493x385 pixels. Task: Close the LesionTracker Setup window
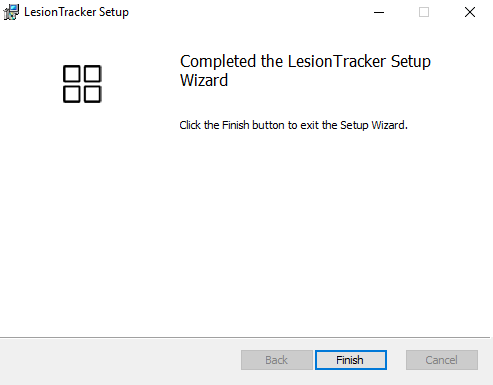470,12
